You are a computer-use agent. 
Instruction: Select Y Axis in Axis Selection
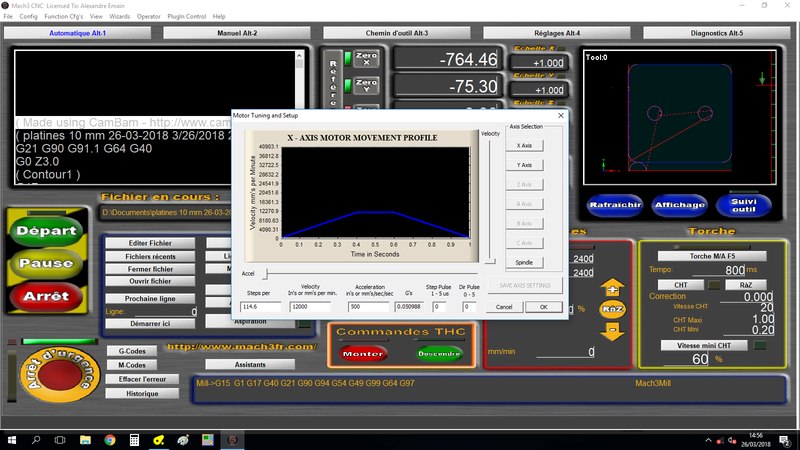[524, 165]
